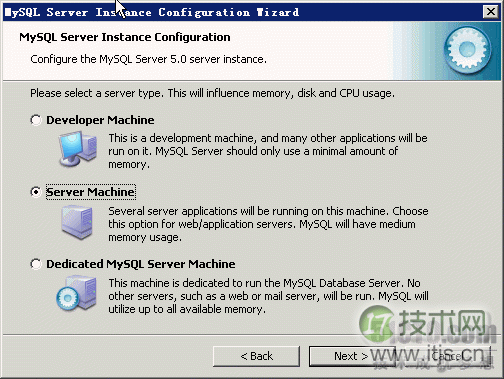This screenshot has height=379, width=504.
Task: Click the 'MySQL Server Instance Configuration' heading
Action: [x=125, y=37]
